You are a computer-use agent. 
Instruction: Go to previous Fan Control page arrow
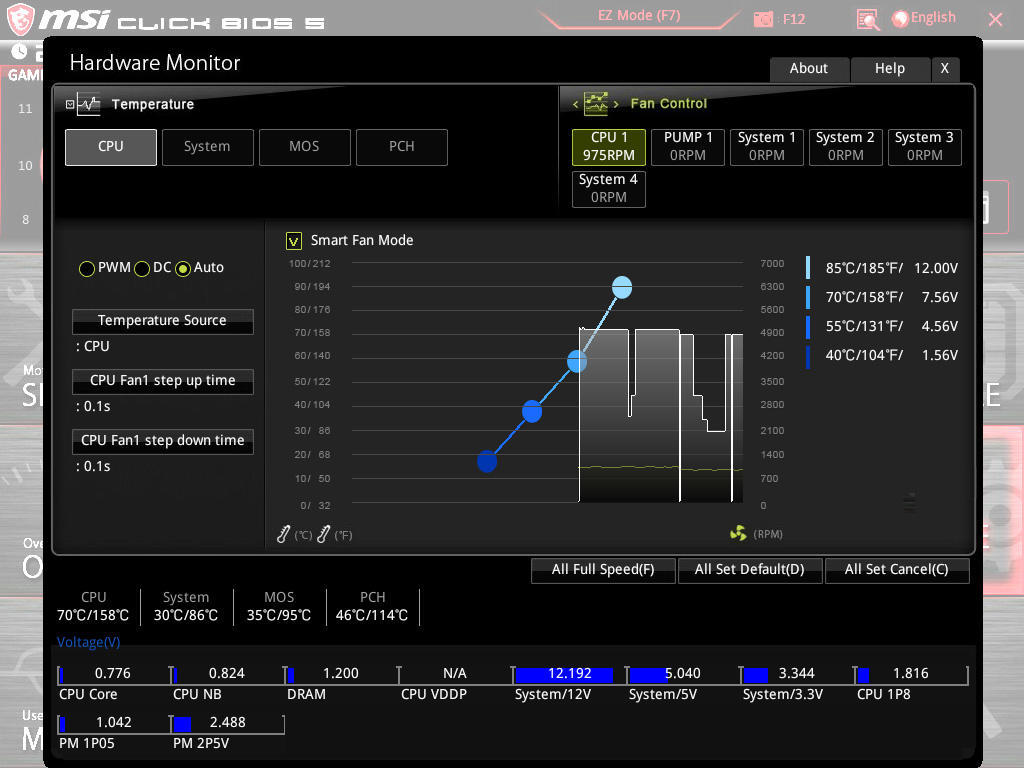(575, 104)
